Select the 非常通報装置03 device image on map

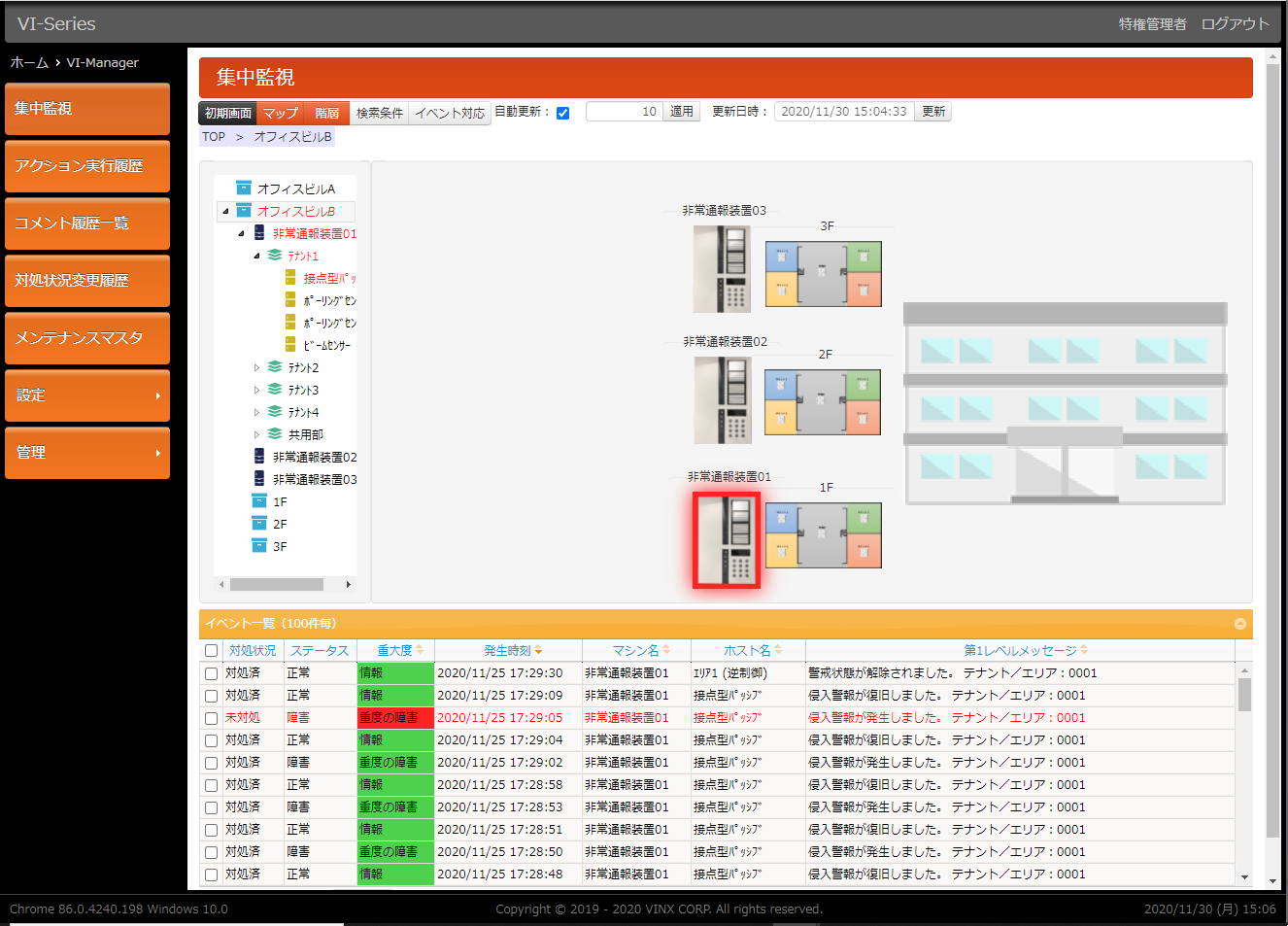click(x=723, y=269)
